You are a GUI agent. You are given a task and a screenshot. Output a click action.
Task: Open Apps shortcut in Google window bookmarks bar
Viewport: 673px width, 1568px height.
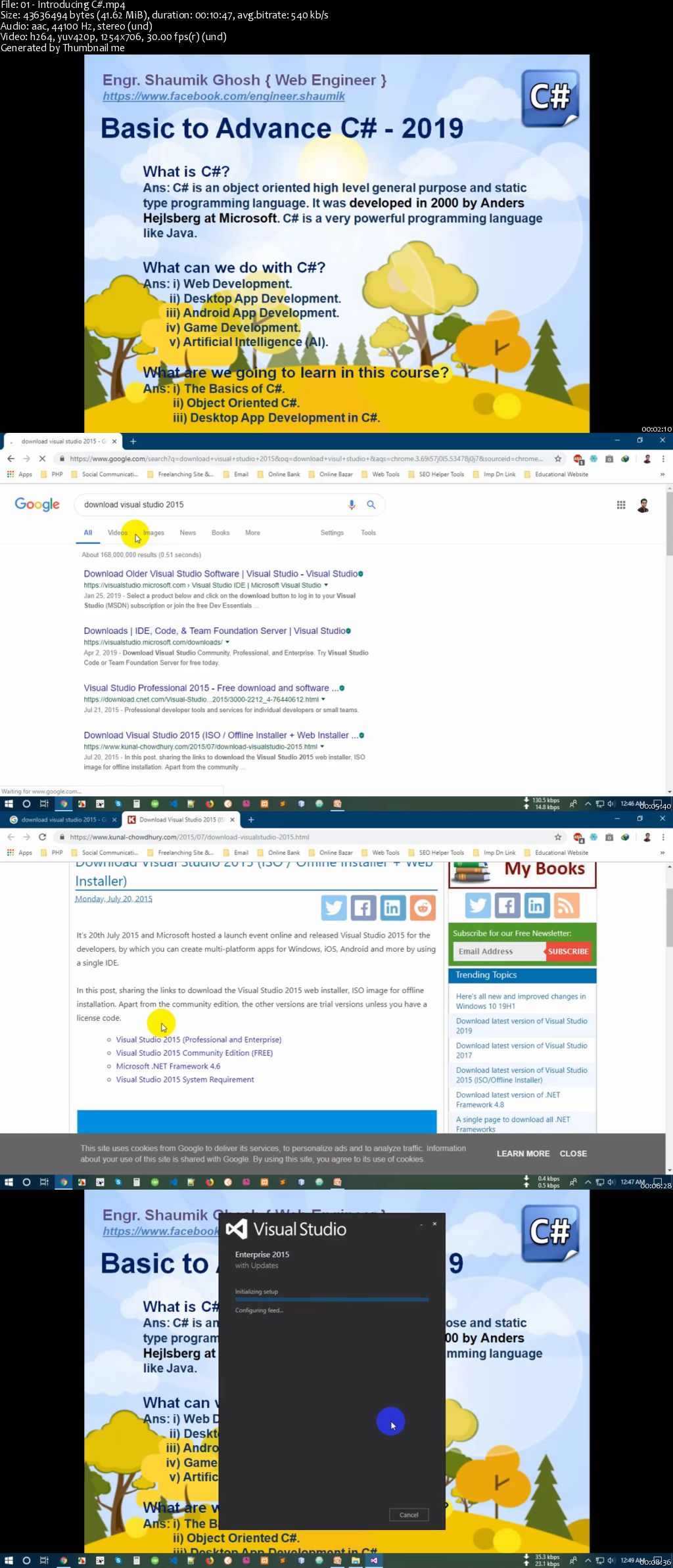point(20,474)
